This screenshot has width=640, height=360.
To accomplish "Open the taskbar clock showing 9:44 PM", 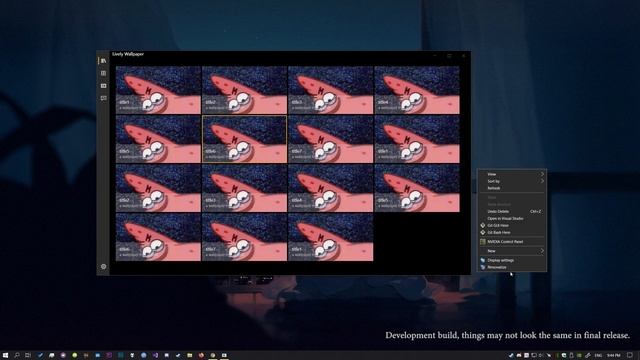I will click(613, 356).
